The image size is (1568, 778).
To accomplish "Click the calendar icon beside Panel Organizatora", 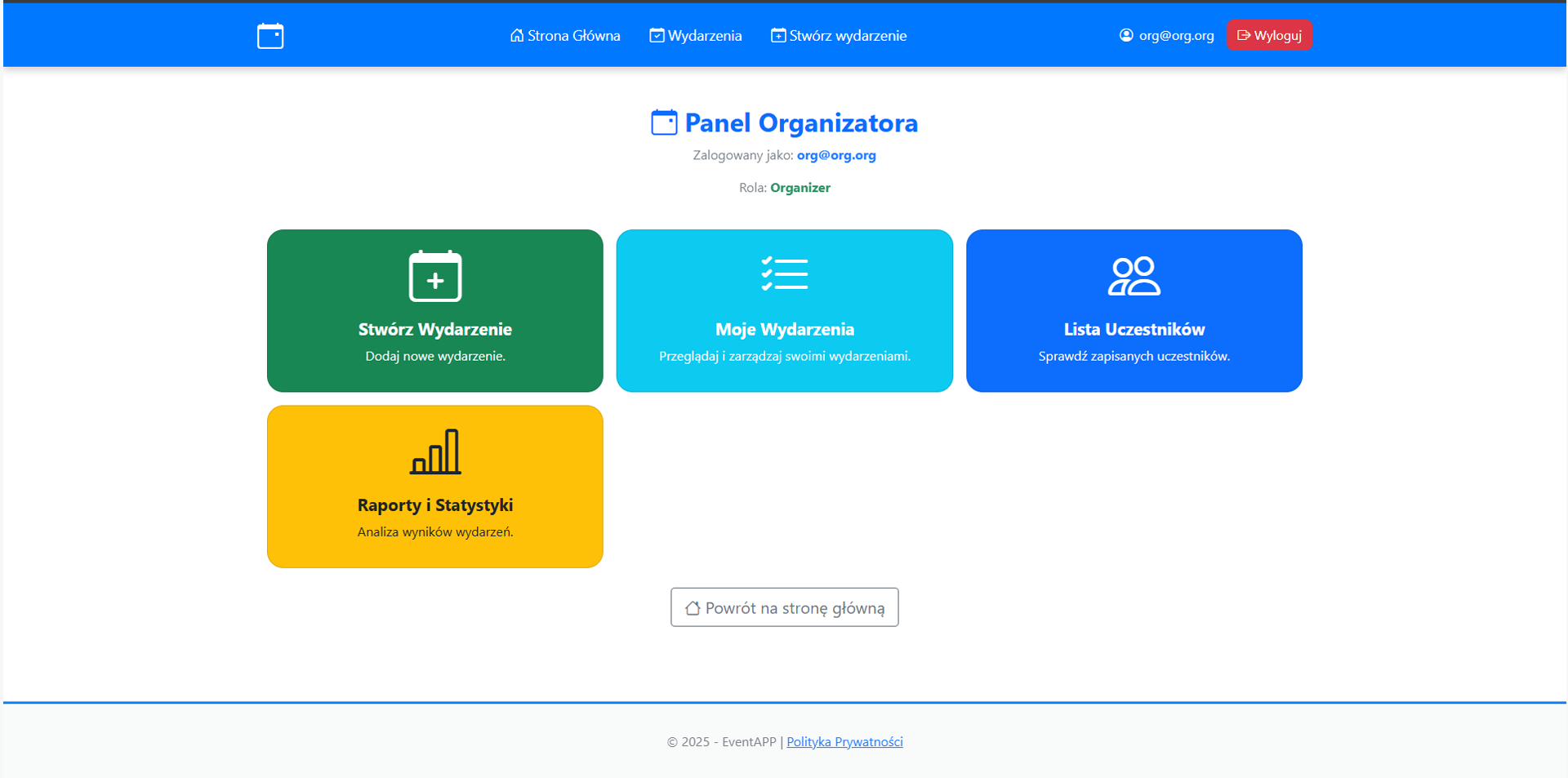I will (x=664, y=122).
